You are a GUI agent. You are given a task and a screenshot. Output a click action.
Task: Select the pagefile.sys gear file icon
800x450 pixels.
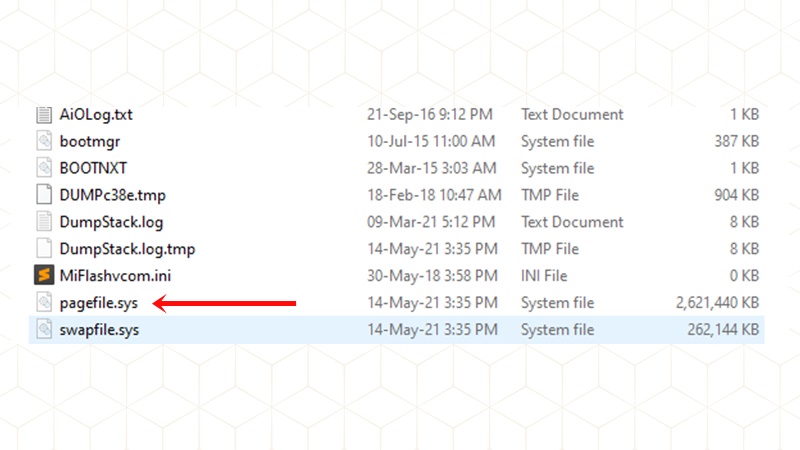point(43,302)
